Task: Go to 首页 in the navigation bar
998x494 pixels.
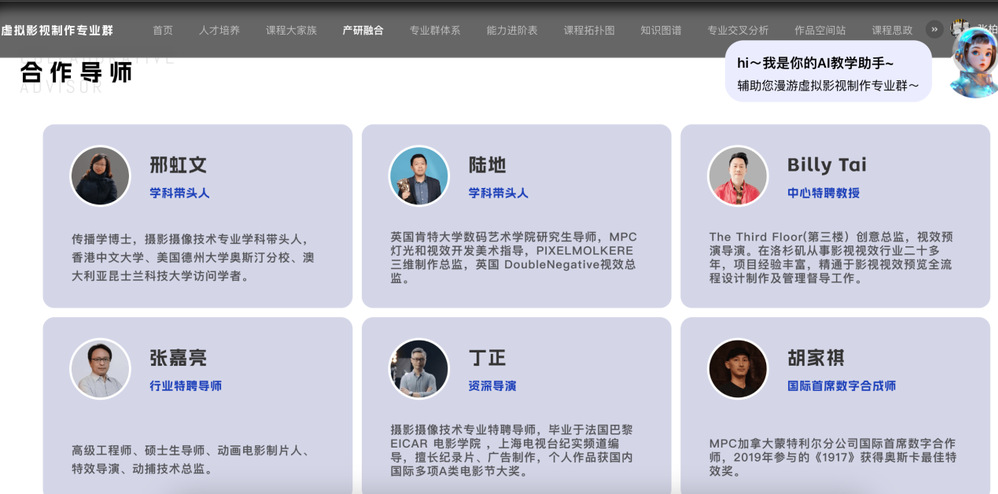Action: point(163,30)
